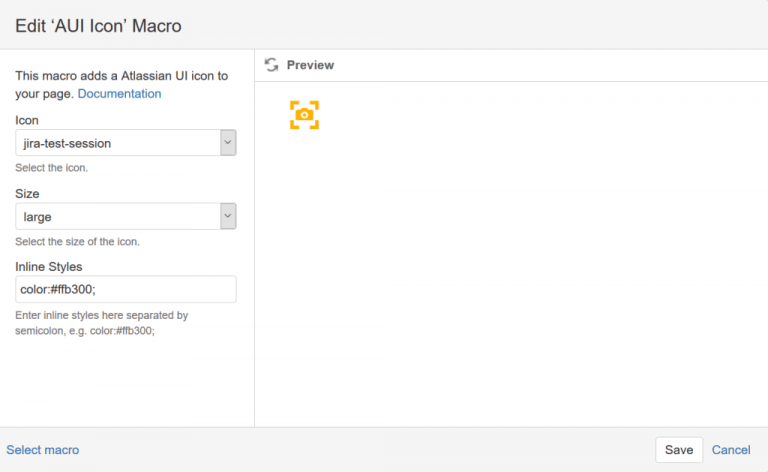Image resolution: width=768 pixels, height=472 pixels.
Task: Click the Inline Styles label
Action: point(48,266)
